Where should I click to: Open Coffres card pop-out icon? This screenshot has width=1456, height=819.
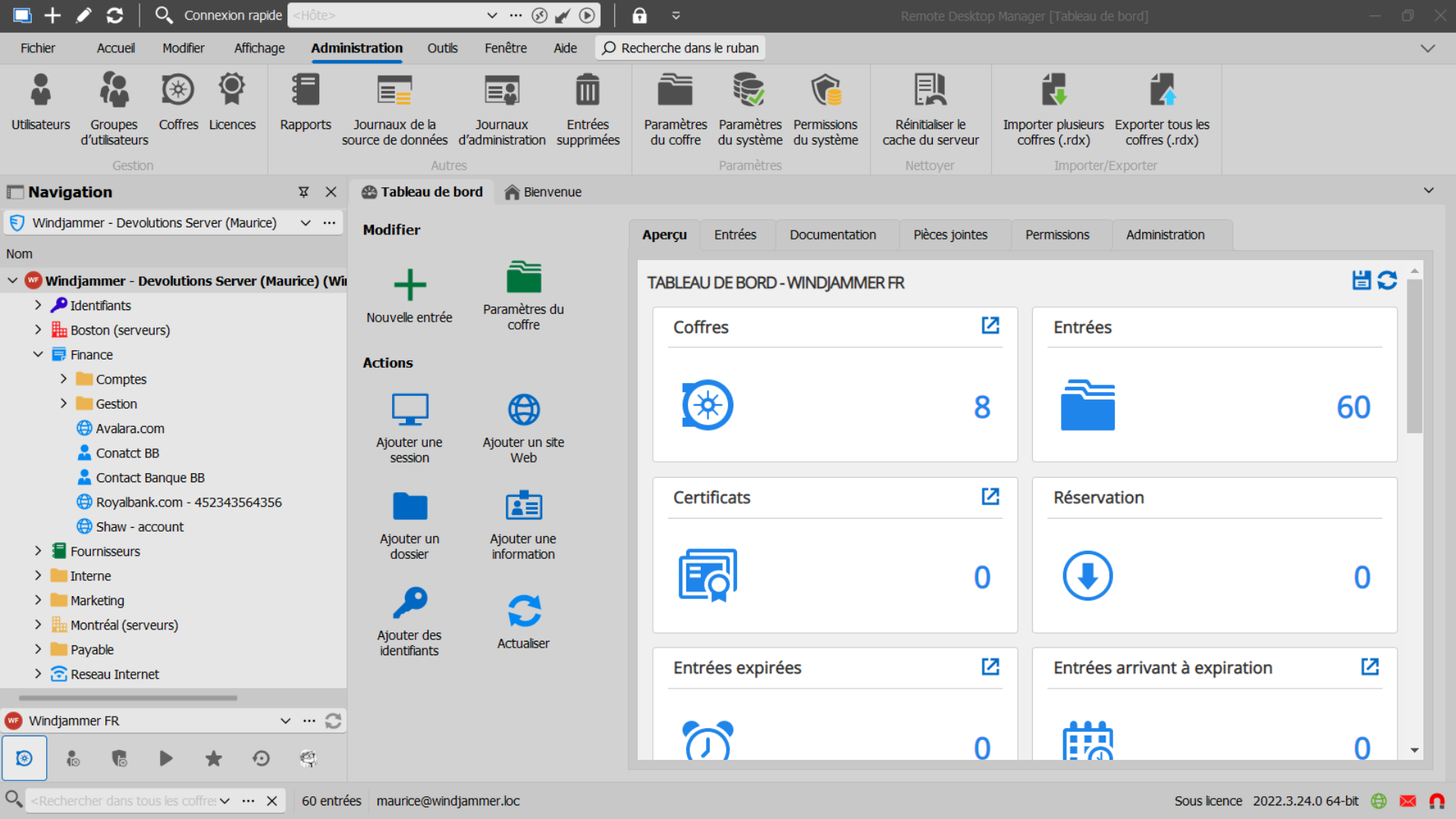pyautogui.click(x=990, y=325)
